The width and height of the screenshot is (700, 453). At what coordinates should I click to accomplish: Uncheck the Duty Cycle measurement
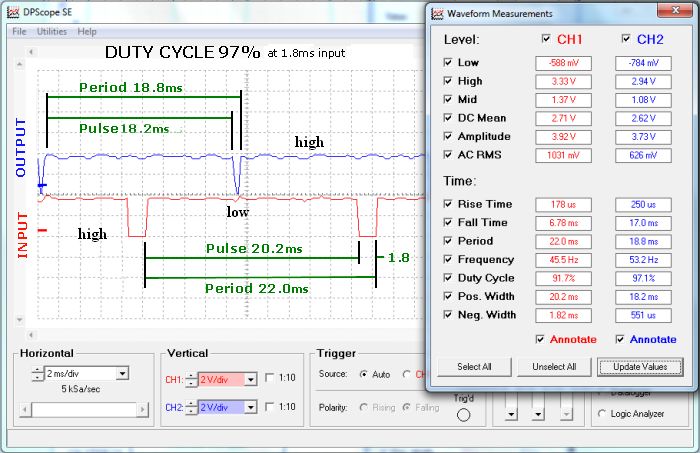tap(448, 278)
